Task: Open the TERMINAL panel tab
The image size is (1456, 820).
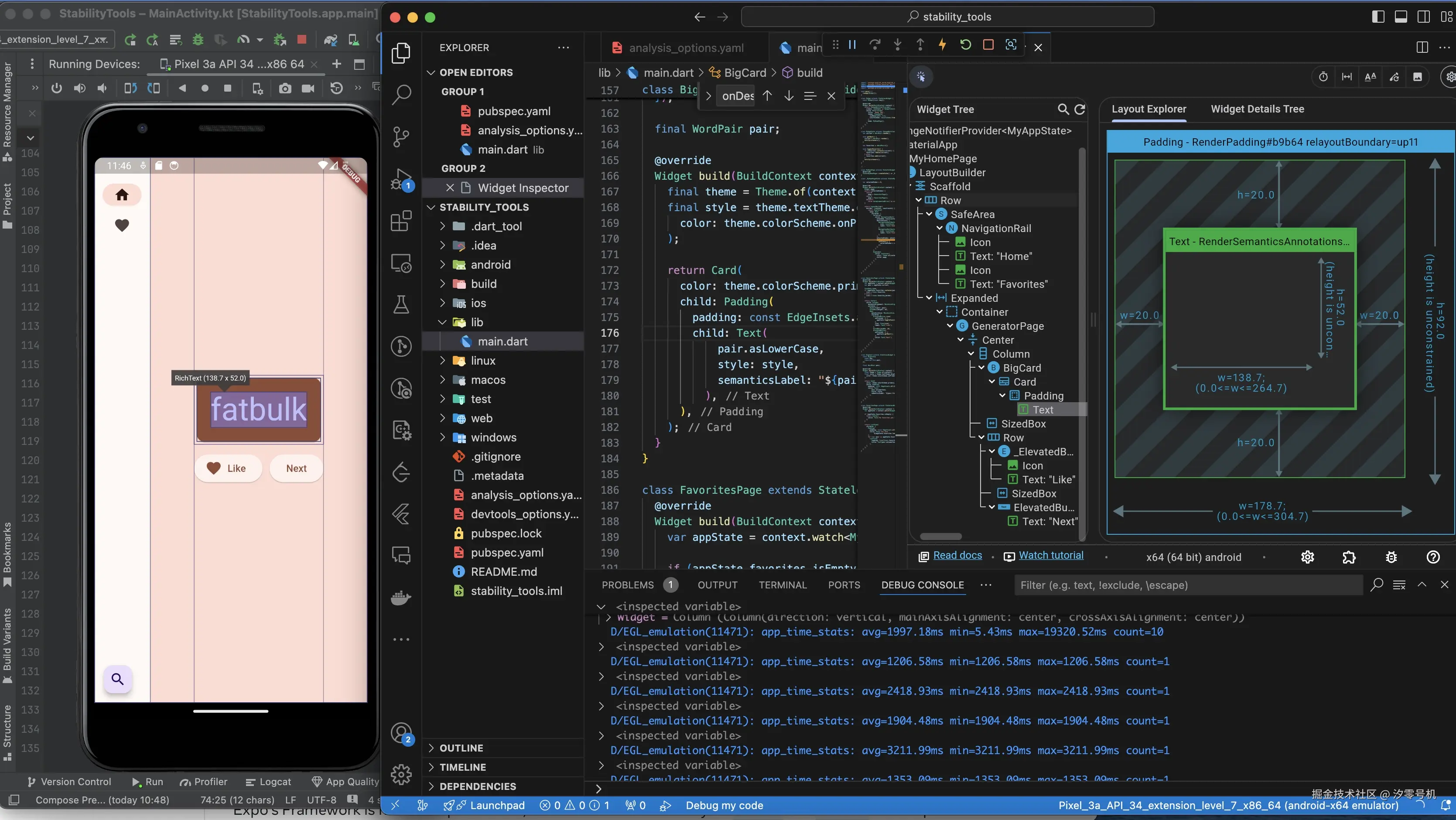Action: 782,585
